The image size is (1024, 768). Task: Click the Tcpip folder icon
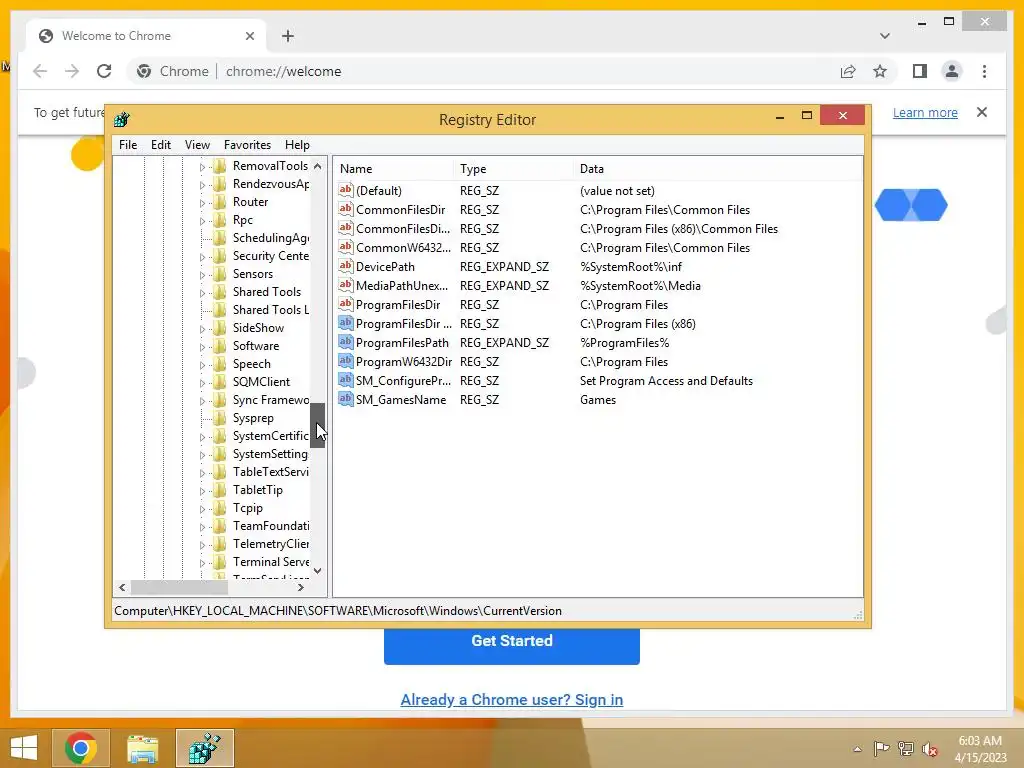220,508
